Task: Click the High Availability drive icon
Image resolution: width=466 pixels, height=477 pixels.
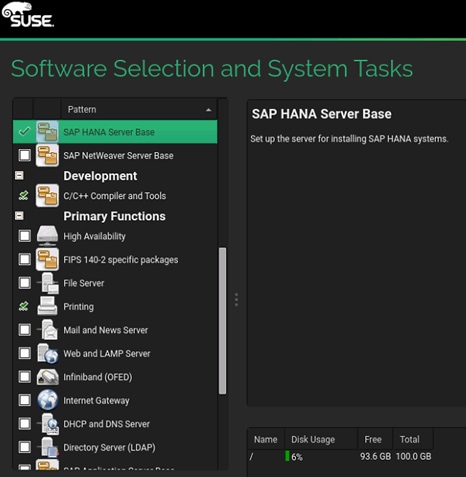Action: tap(47, 236)
